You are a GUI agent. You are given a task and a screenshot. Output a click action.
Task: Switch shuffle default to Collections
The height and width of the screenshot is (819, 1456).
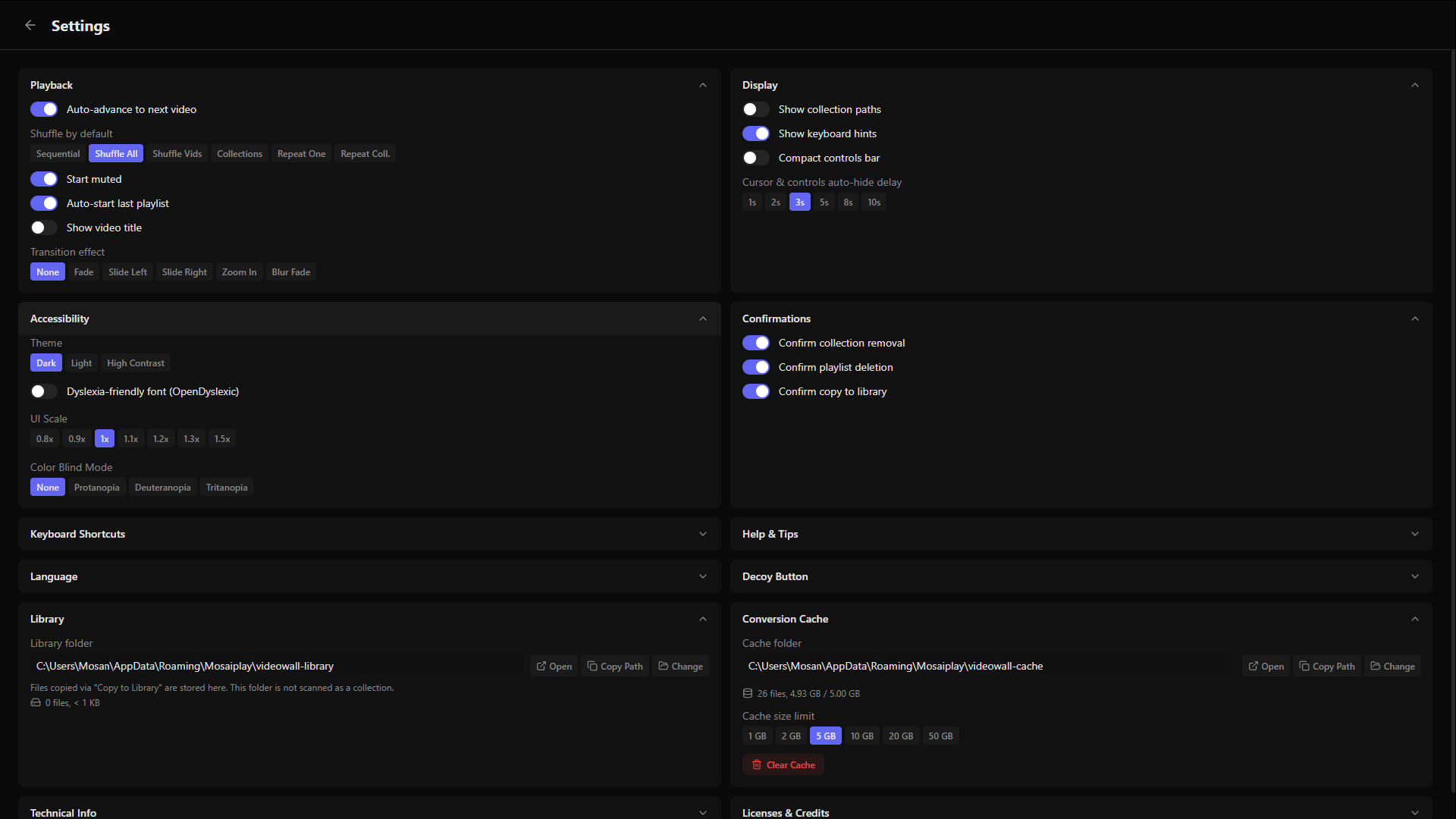239,153
